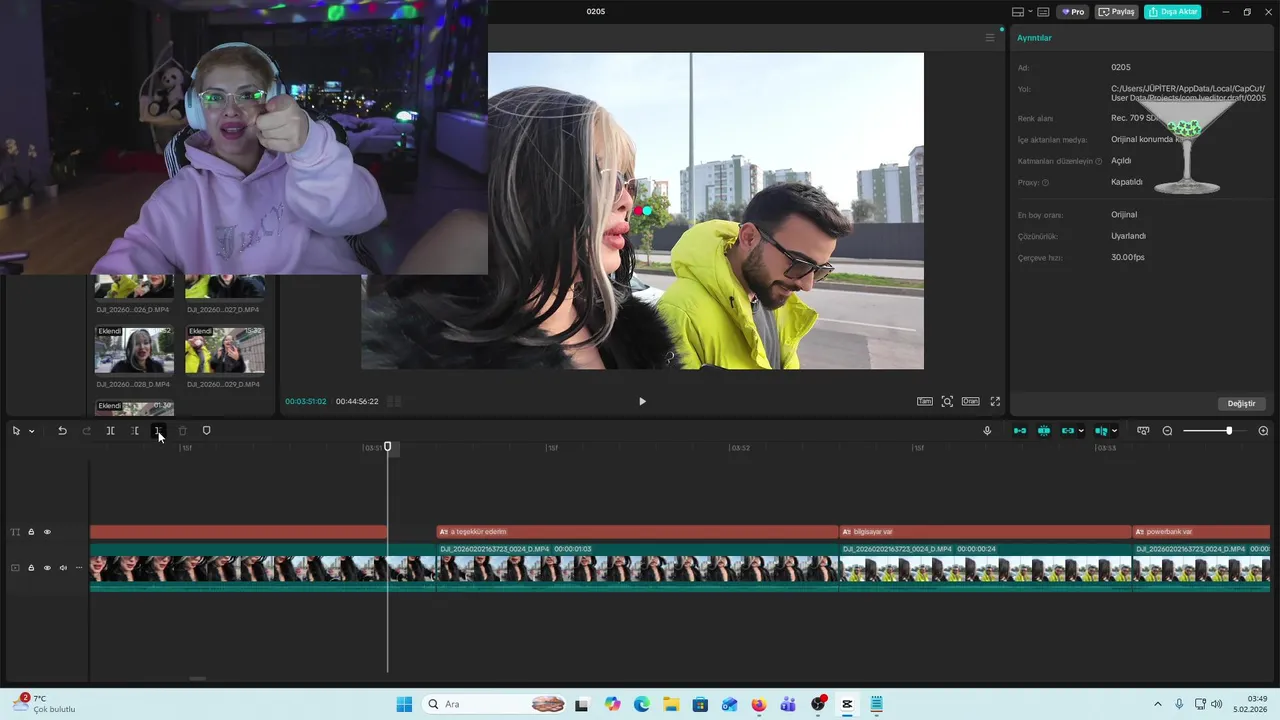The height and width of the screenshot is (720, 1280).
Task: Select the pointer selection tool
Action: tap(16, 431)
